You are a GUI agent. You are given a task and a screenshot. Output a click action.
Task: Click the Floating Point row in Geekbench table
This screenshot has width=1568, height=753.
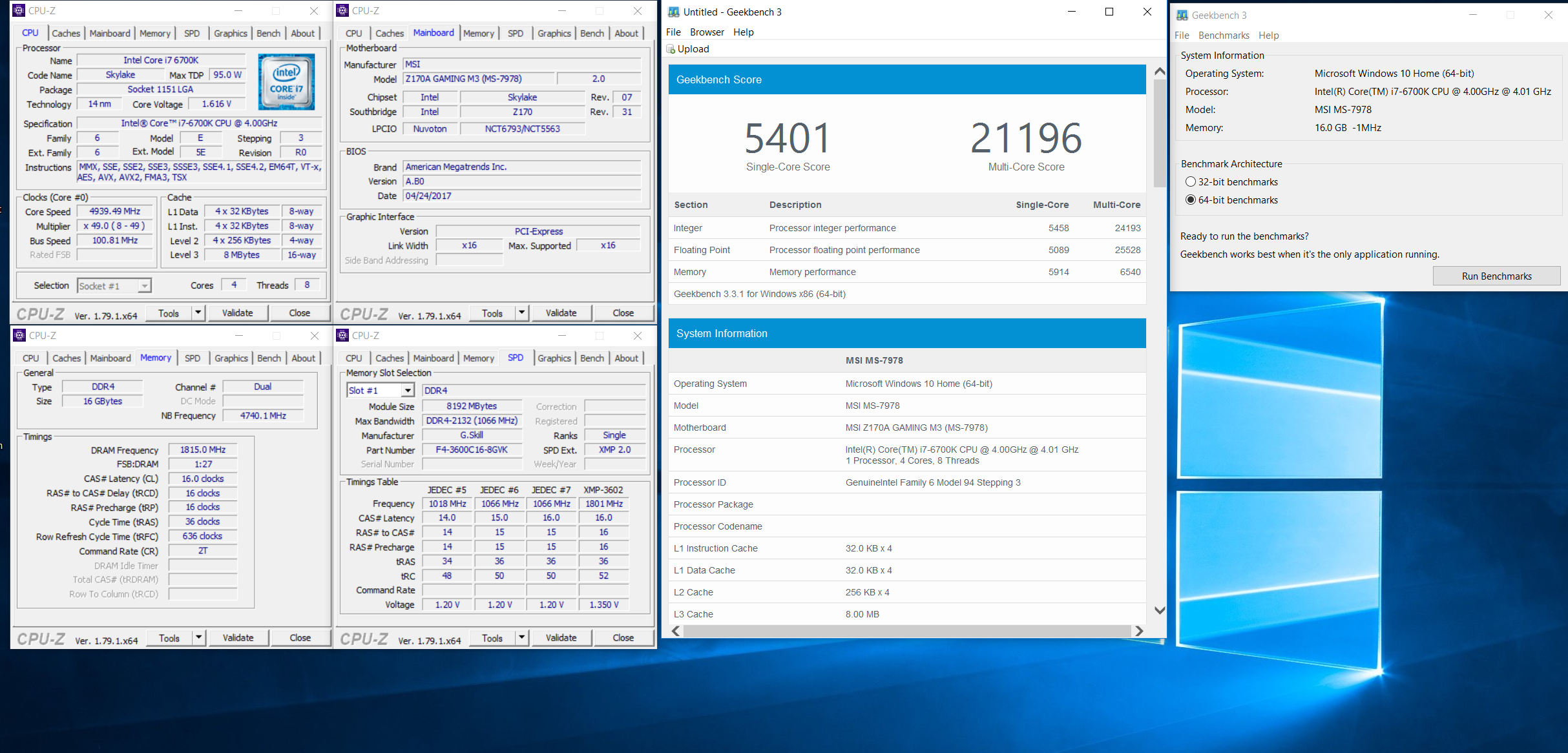tap(907, 250)
